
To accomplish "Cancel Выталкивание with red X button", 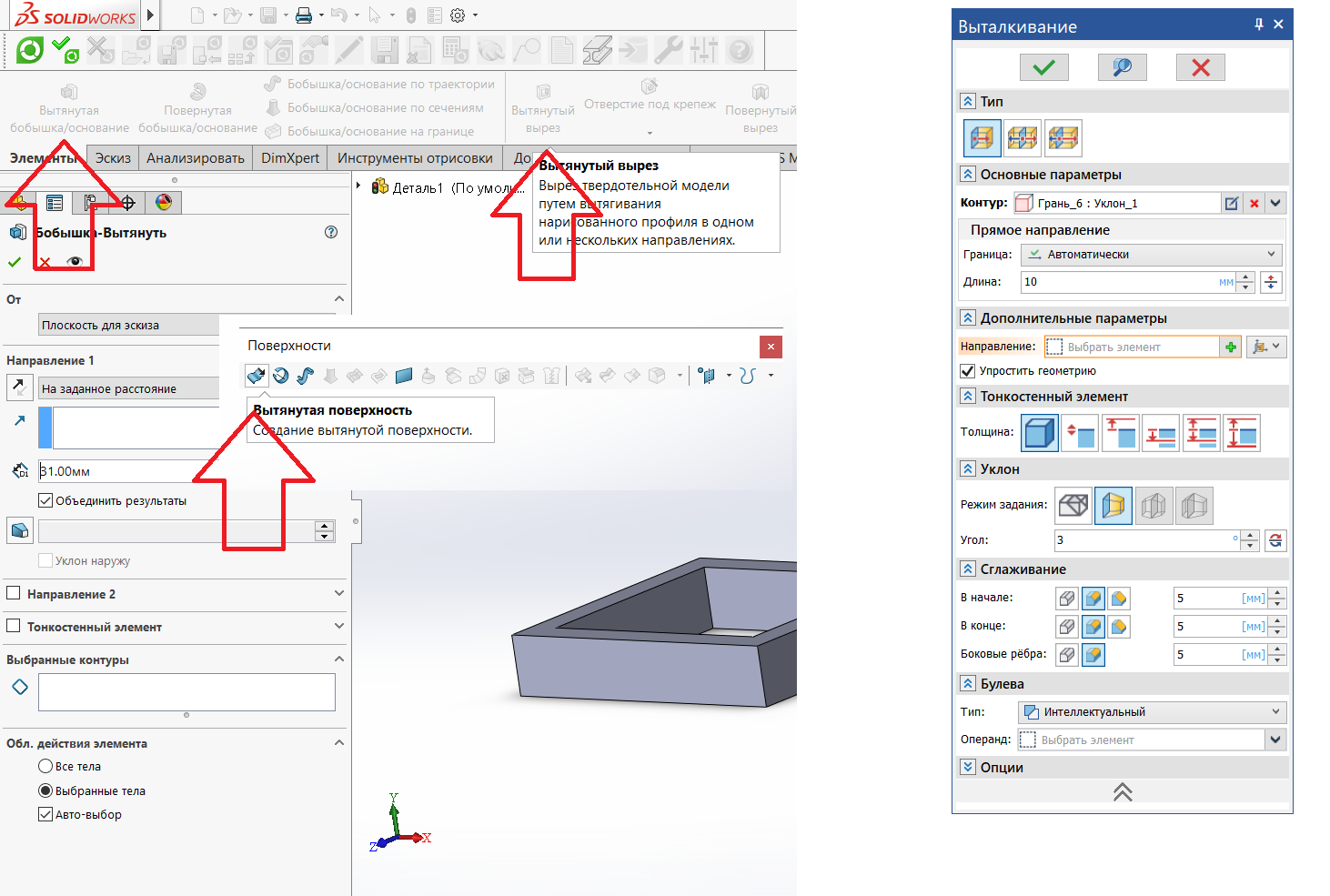I will click(x=1200, y=67).
